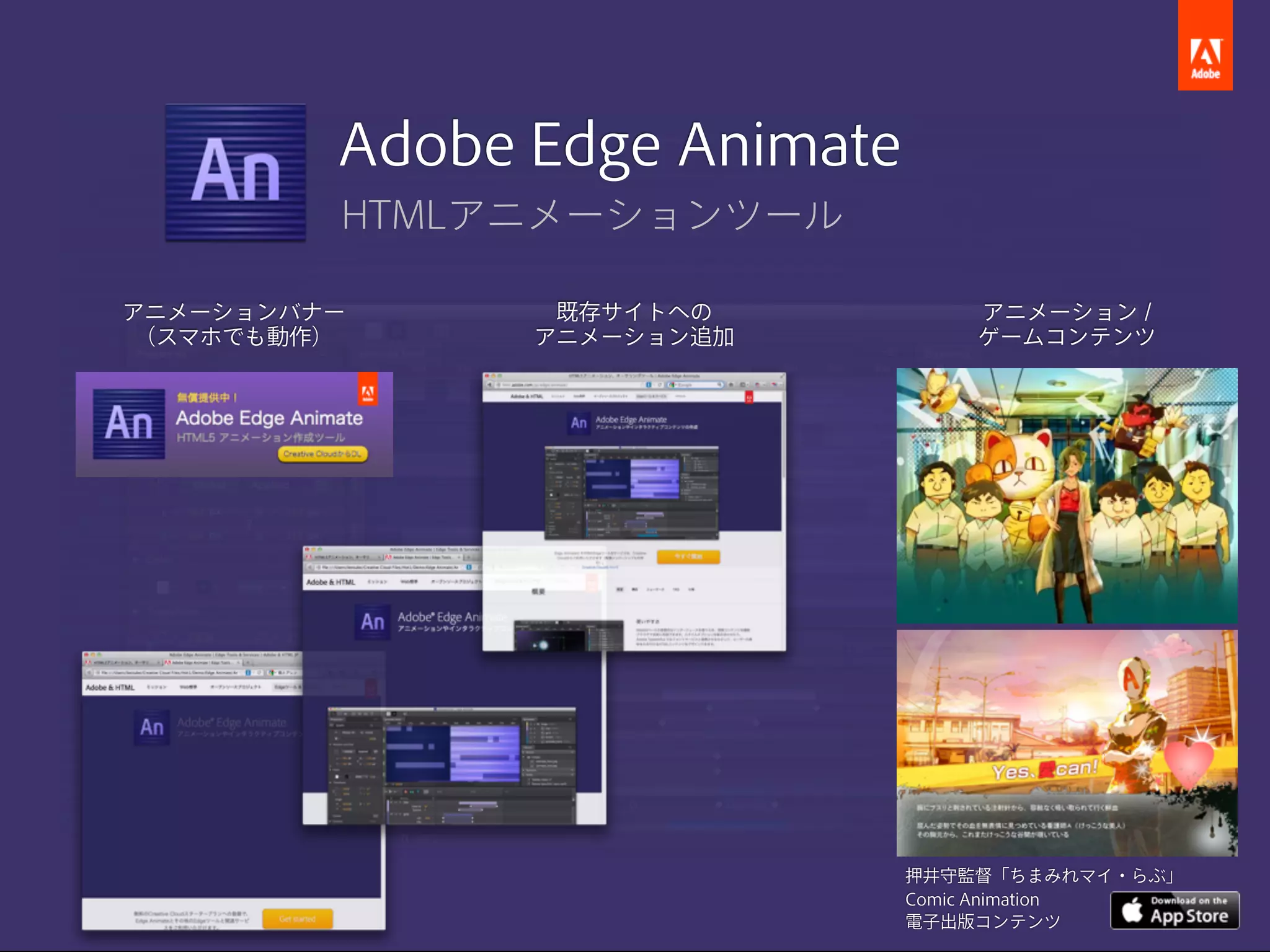Viewport: 1270px width, 952px height.
Task: Click Adobe Edge Animate title in top browser page
Action: pyautogui.click(x=631, y=420)
